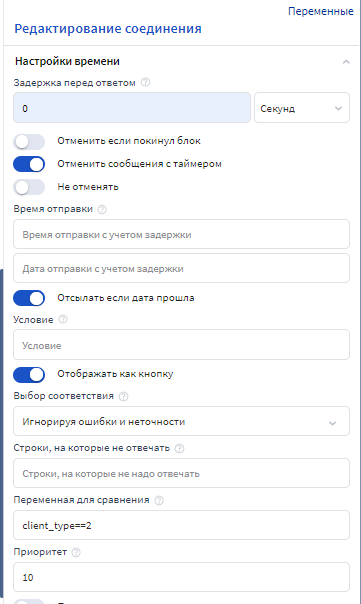Turn on Не отменять toggle

point(29,187)
